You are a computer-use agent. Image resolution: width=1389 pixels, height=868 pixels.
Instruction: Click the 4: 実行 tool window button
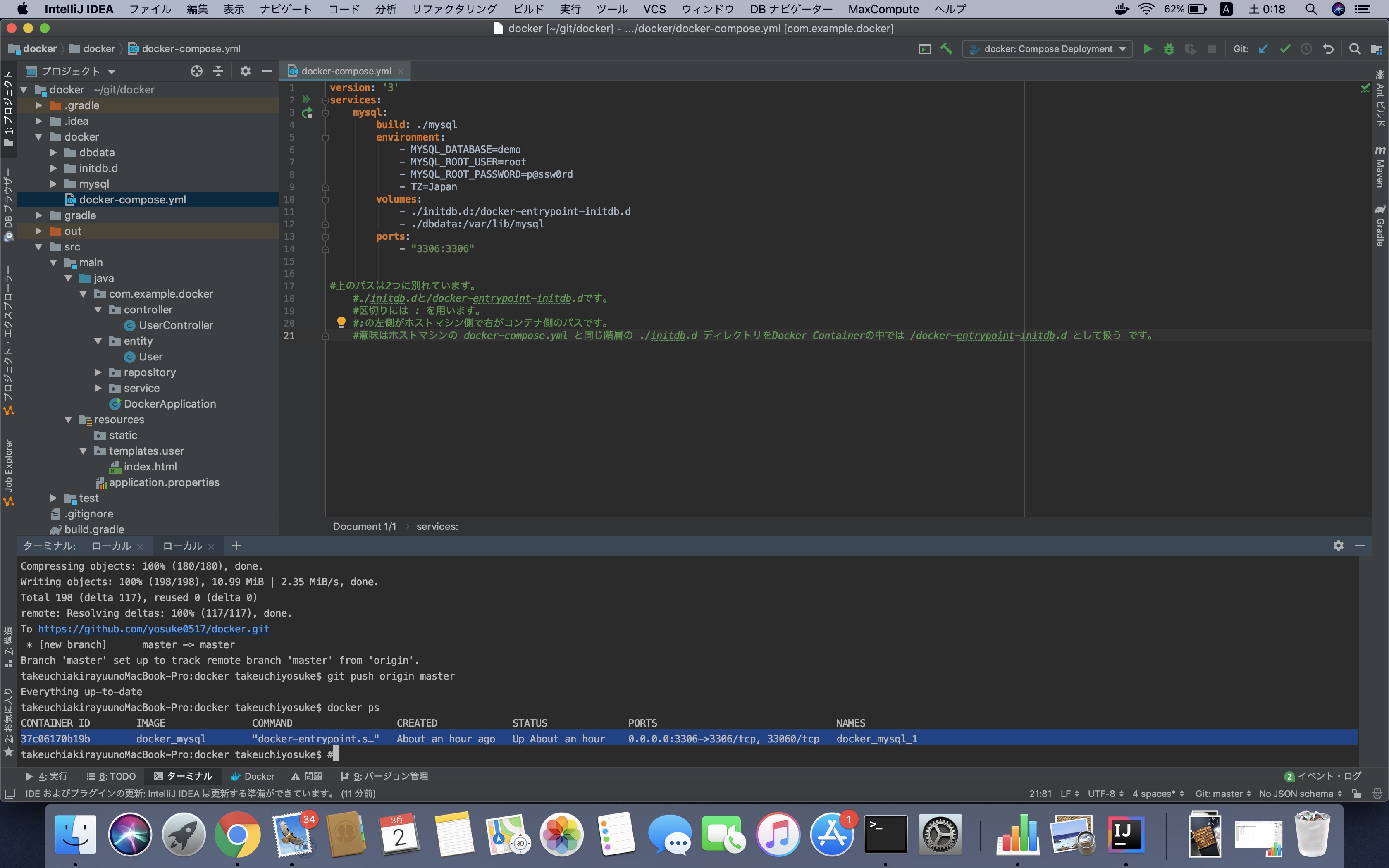click(46, 776)
